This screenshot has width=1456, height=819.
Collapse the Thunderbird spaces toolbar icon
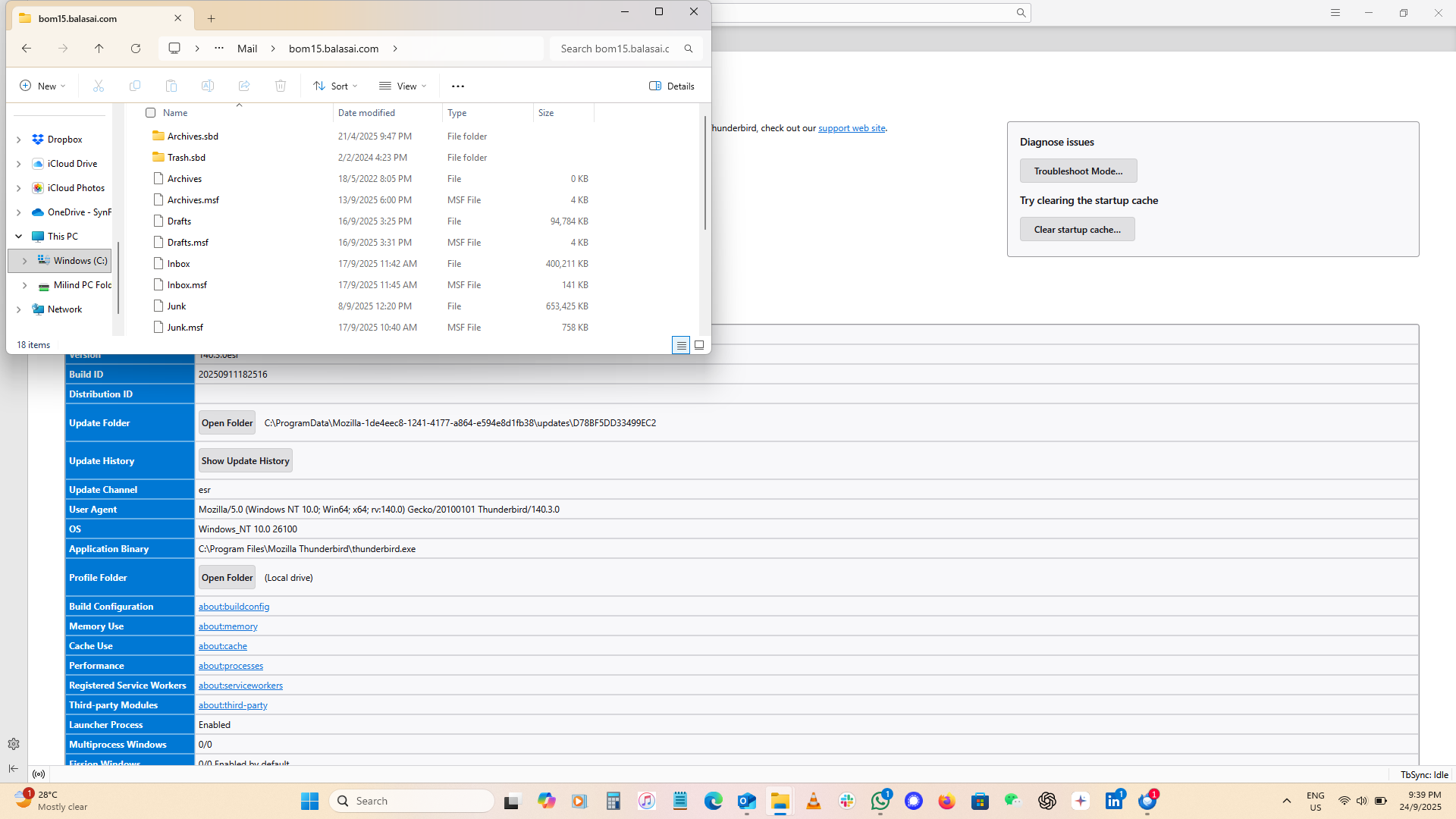(x=14, y=768)
